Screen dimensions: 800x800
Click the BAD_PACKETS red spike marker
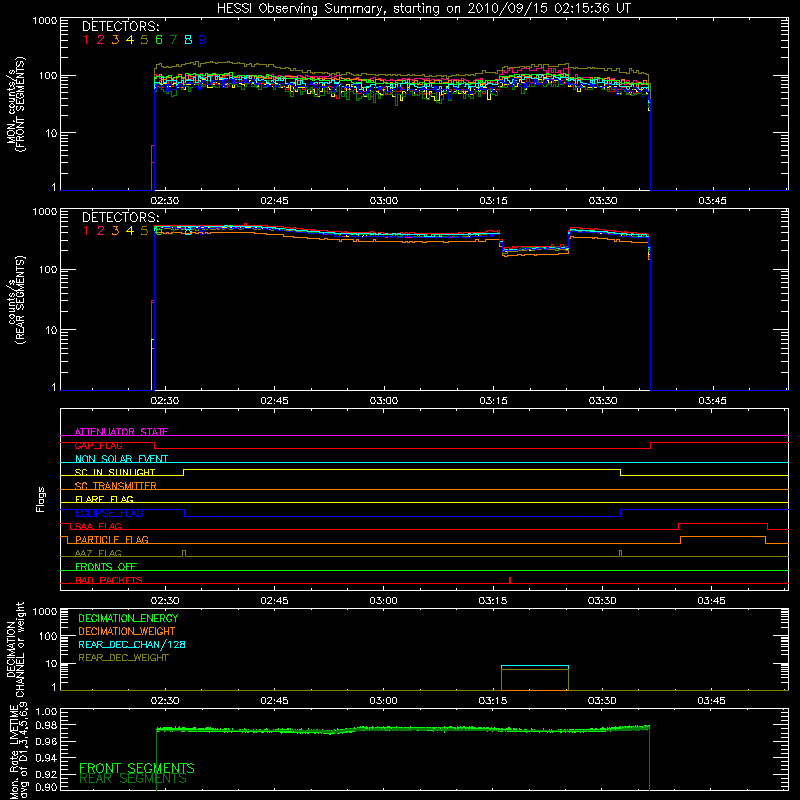tap(510, 580)
